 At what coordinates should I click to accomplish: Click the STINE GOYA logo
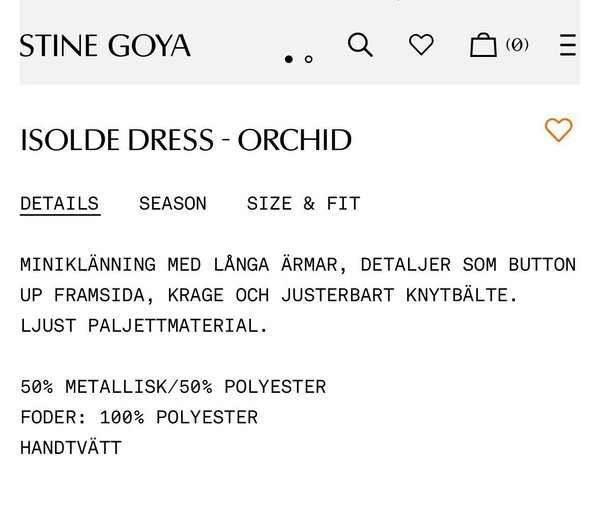[x=105, y=46]
